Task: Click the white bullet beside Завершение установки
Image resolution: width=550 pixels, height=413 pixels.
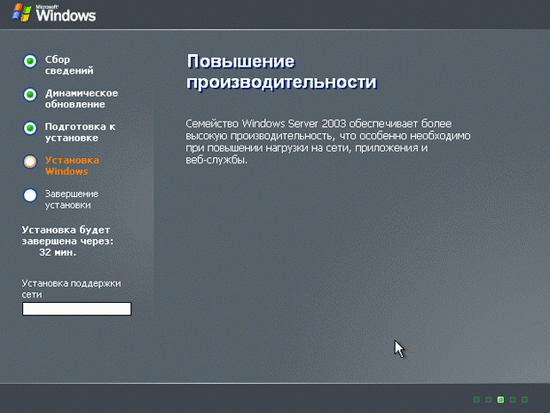Action: pos(30,195)
